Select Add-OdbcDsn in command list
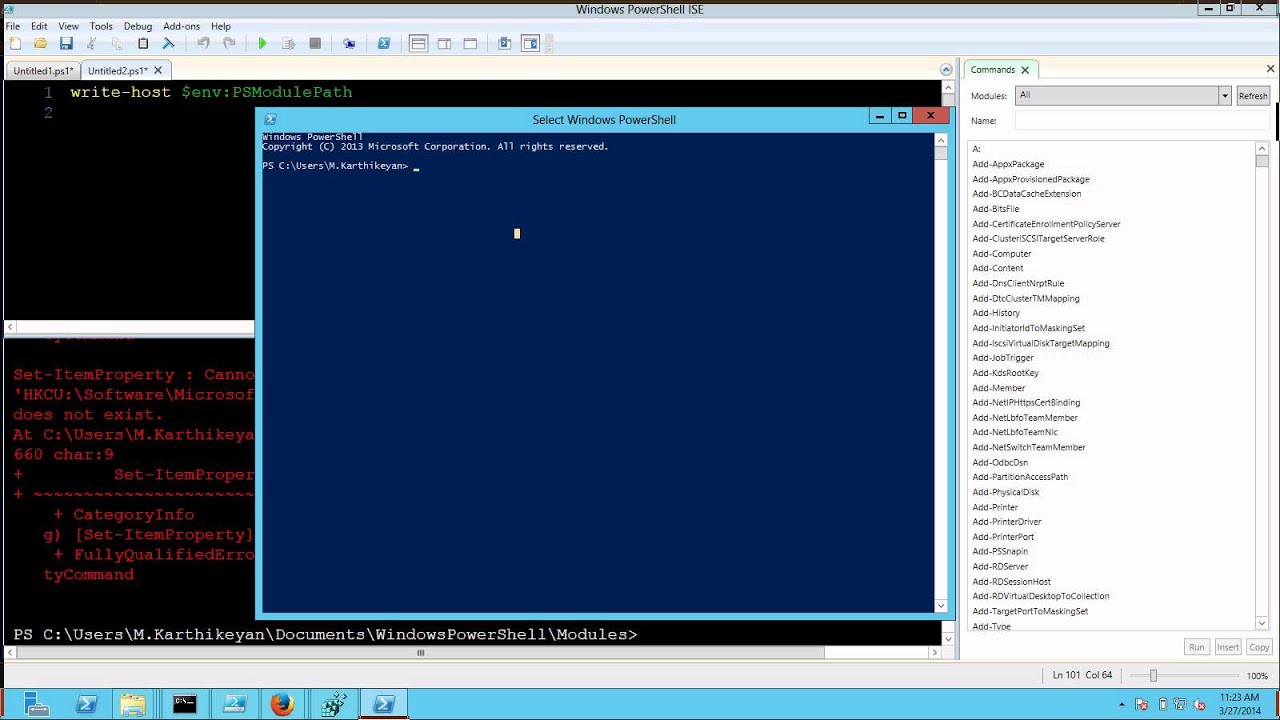 pos(1000,463)
